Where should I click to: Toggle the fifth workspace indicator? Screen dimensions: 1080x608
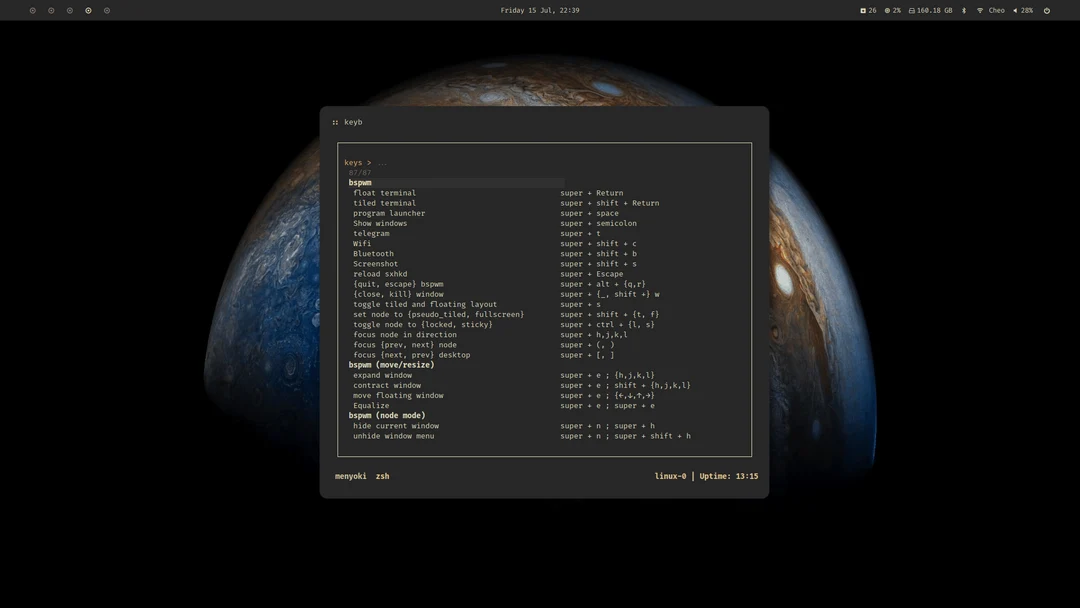tap(106, 10)
